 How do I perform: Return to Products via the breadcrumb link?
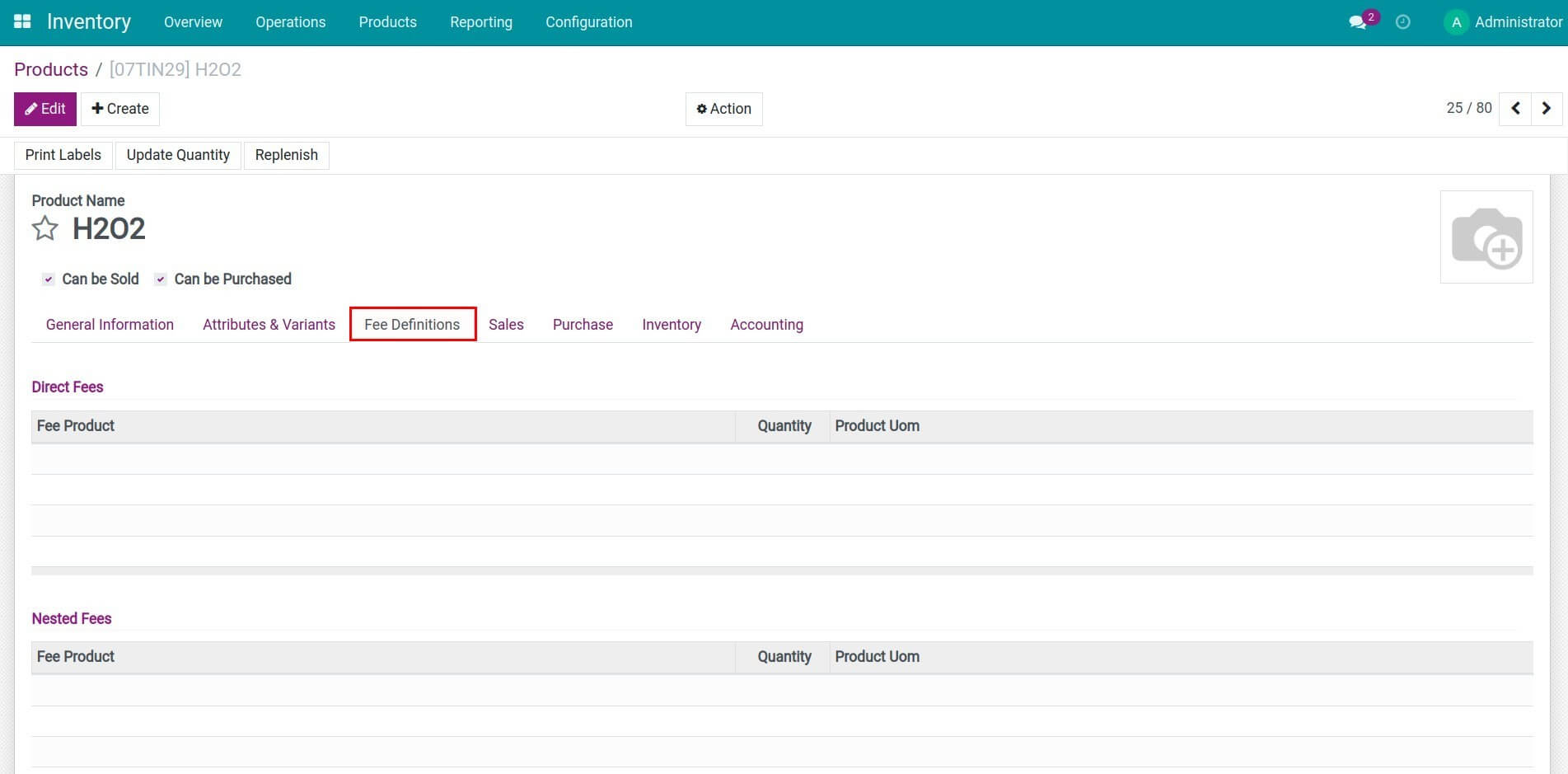(x=51, y=69)
